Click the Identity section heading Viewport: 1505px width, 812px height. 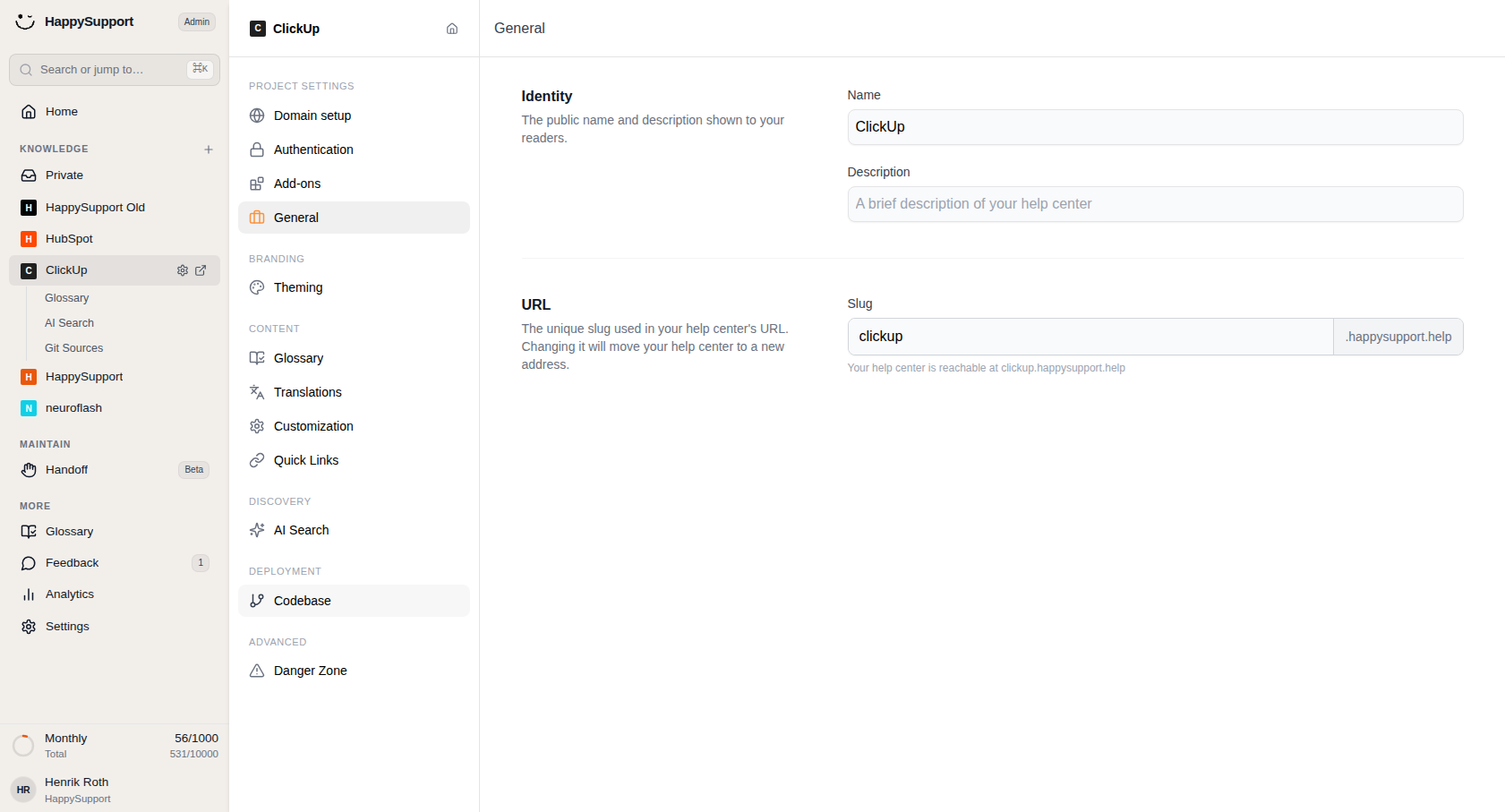click(547, 97)
